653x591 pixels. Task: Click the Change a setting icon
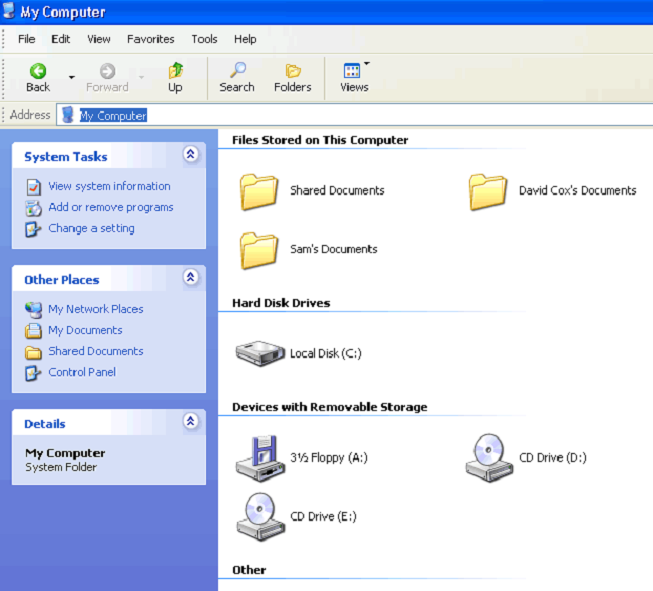pos(33,229)
